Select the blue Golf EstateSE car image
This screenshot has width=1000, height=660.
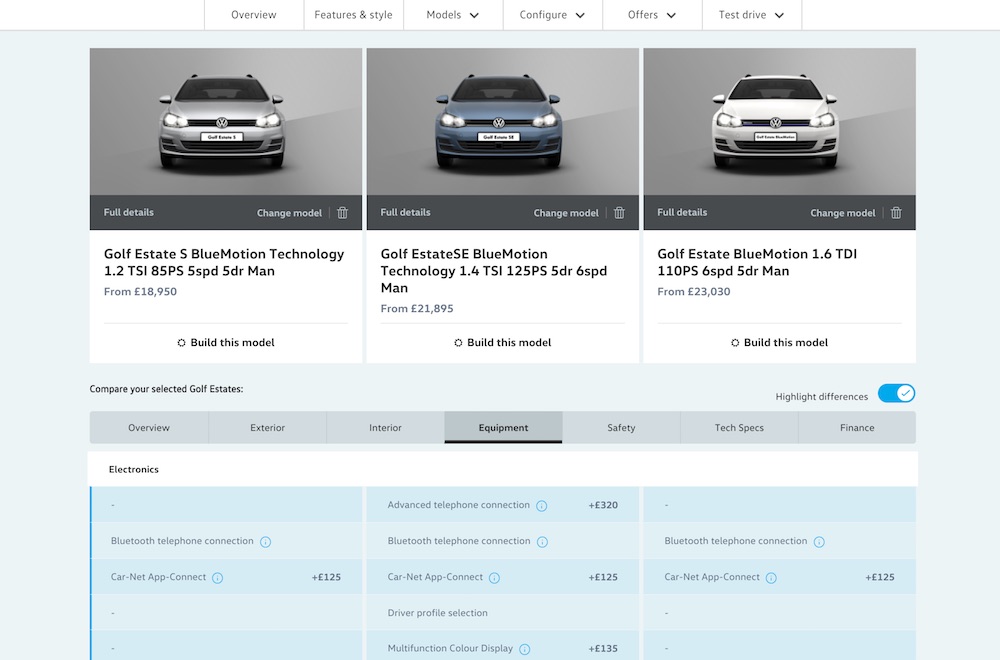coord(503,122)
